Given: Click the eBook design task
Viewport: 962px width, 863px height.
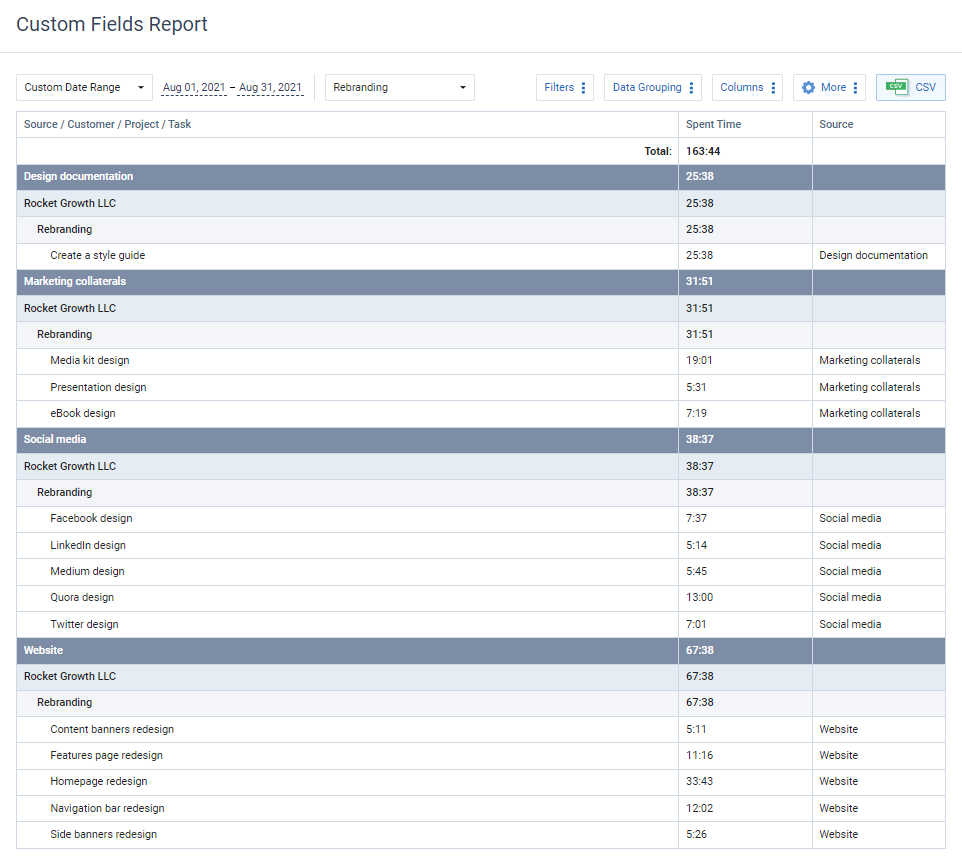Looking at the screenshot, I should 83,413.
